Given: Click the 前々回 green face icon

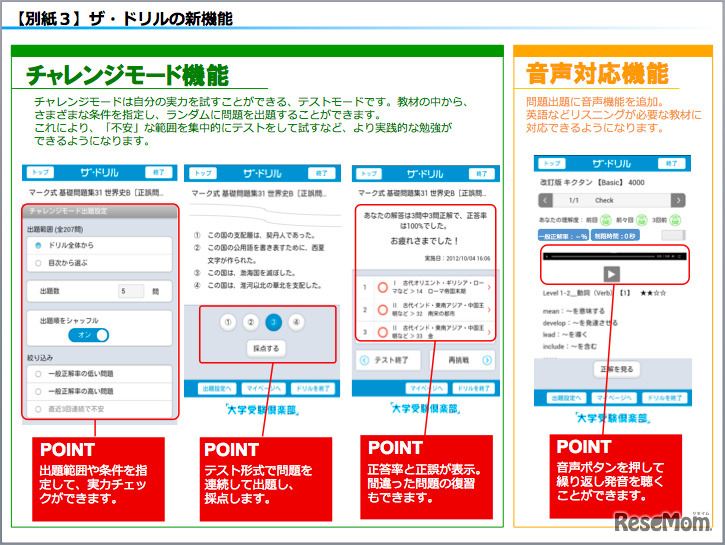Looking at the screenshot, I should [641, 220].
